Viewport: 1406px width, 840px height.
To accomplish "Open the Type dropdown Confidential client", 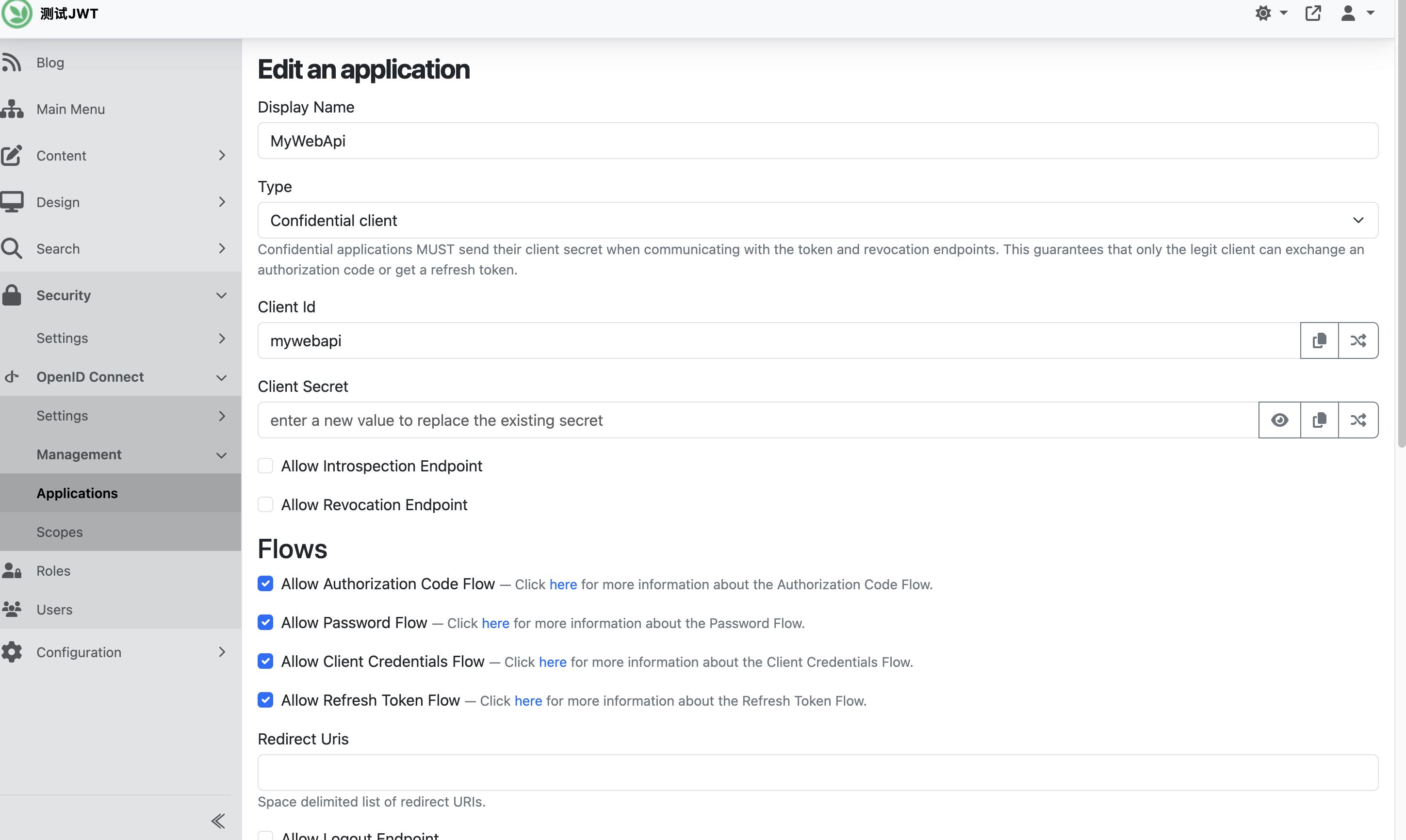I will tap(817, 220).
